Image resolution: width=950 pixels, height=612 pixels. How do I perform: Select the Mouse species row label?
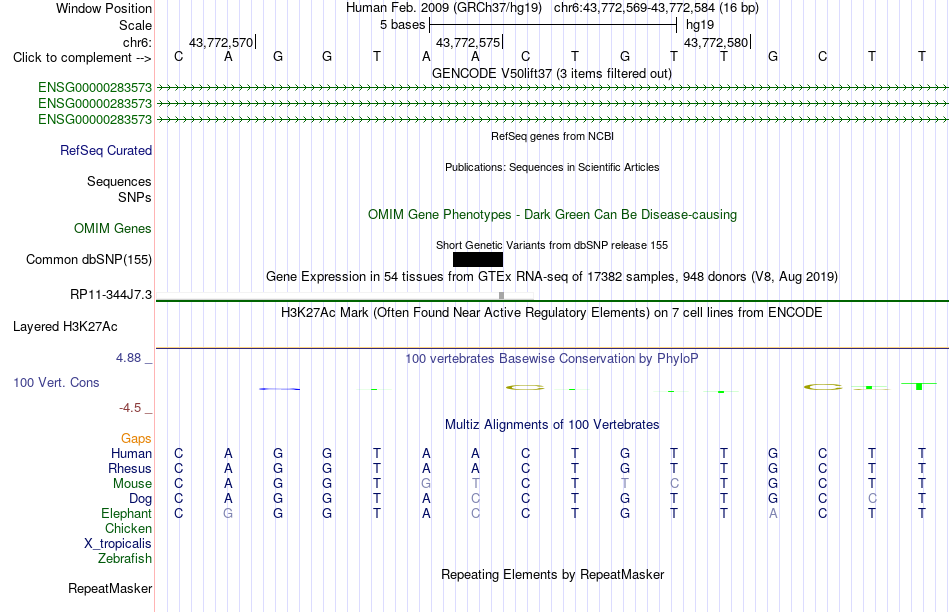click(x=132, y=484)
